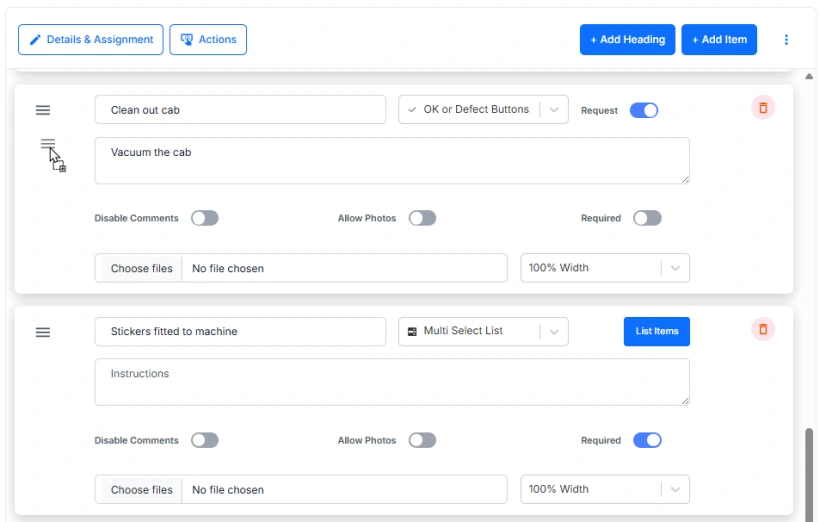820x522 pixels.
Task: Open the Actions tab
Action: pos(208,40)
